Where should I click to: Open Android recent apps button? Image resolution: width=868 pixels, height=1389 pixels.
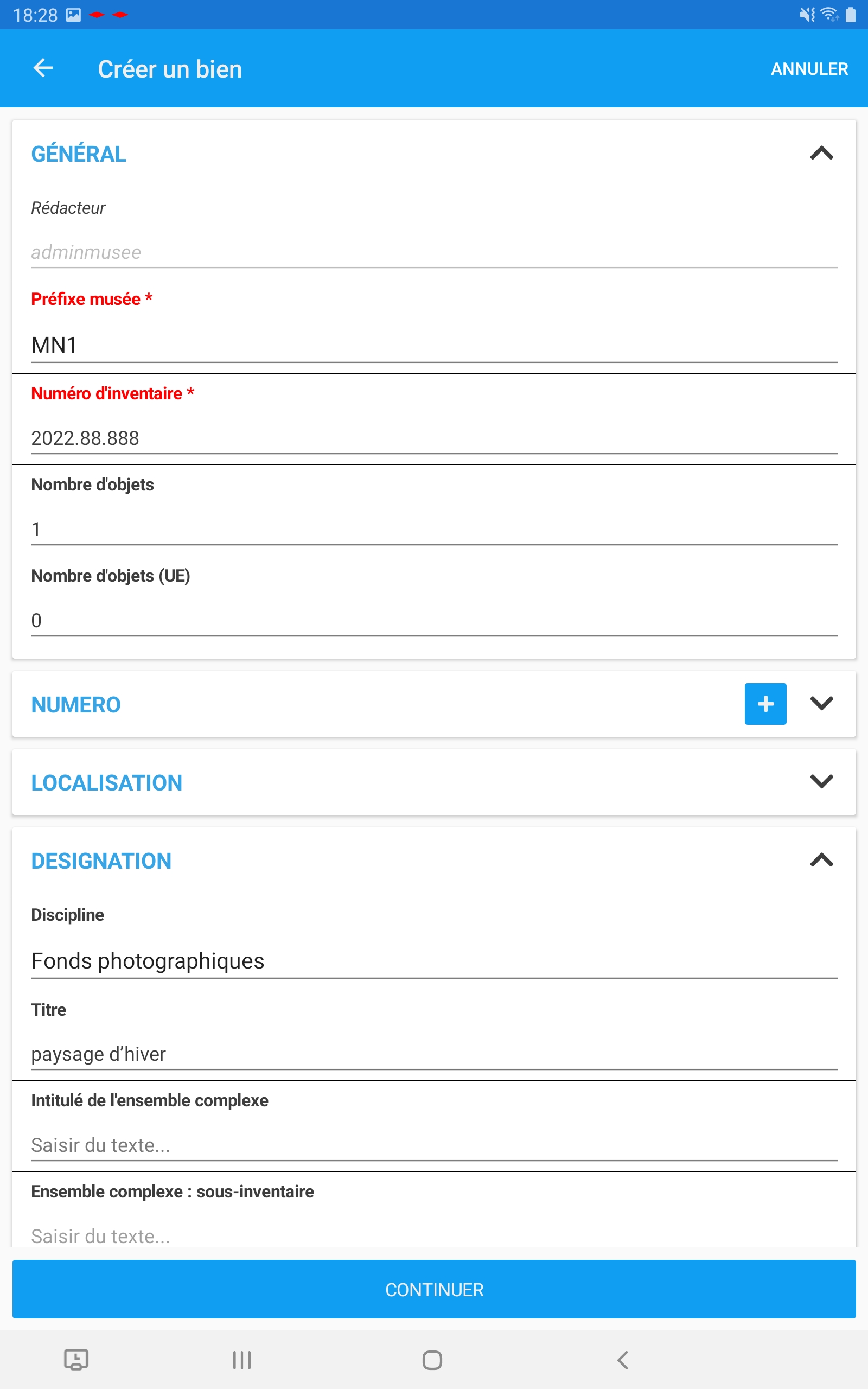coord(242,1360)
